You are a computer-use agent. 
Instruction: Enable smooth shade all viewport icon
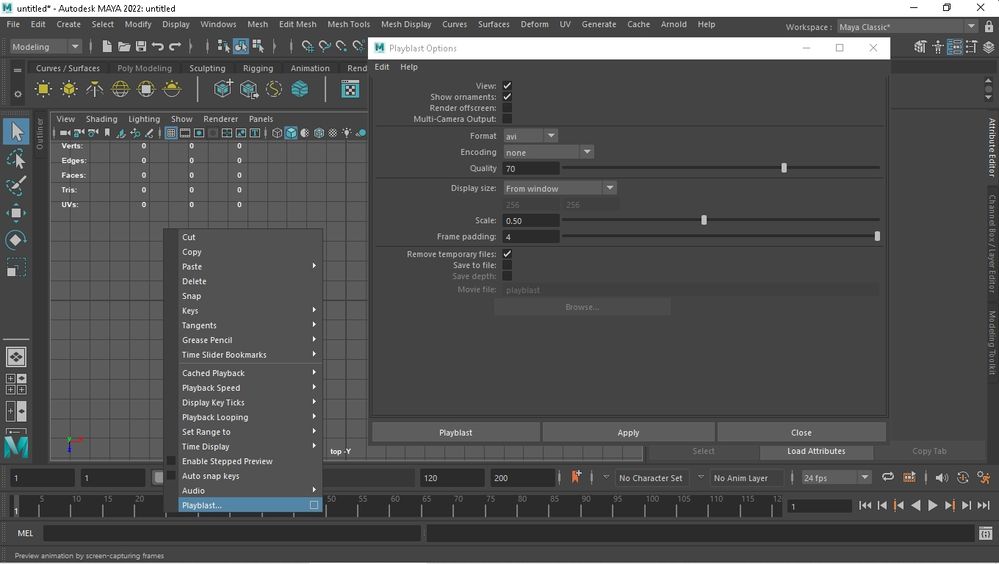pos(291,133)
